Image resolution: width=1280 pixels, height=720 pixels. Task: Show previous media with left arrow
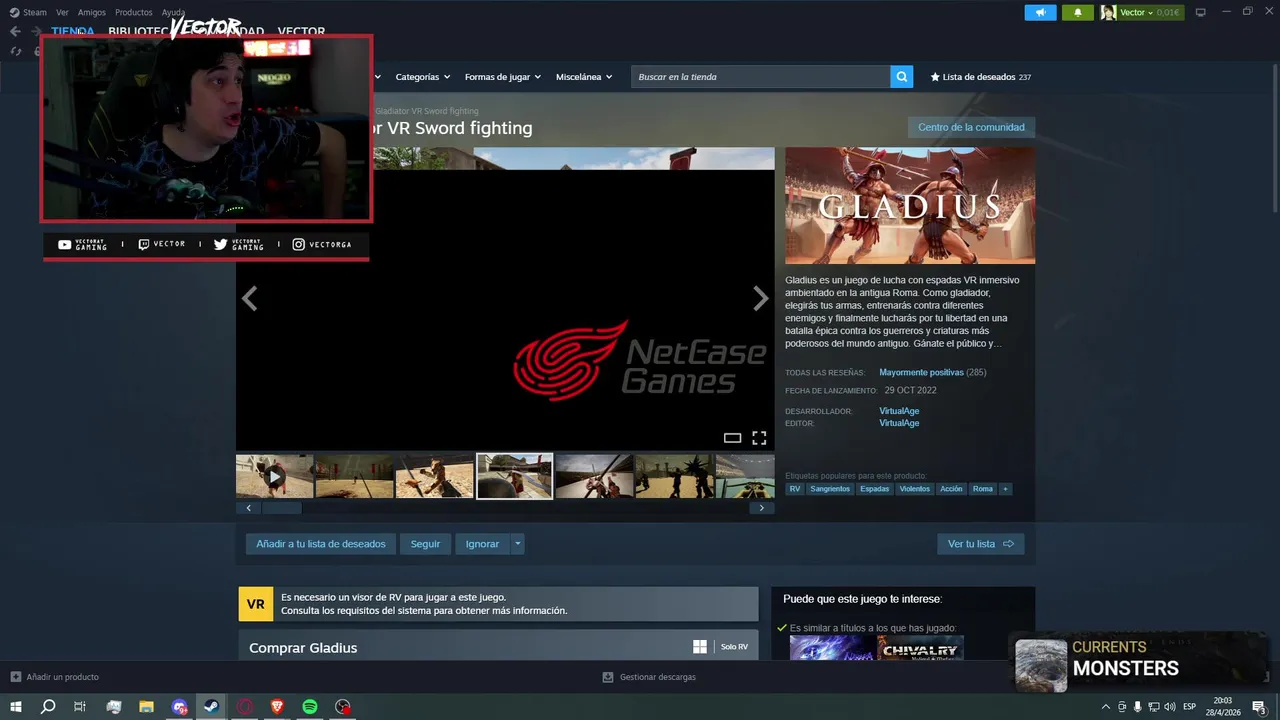(x=249, y=298)
